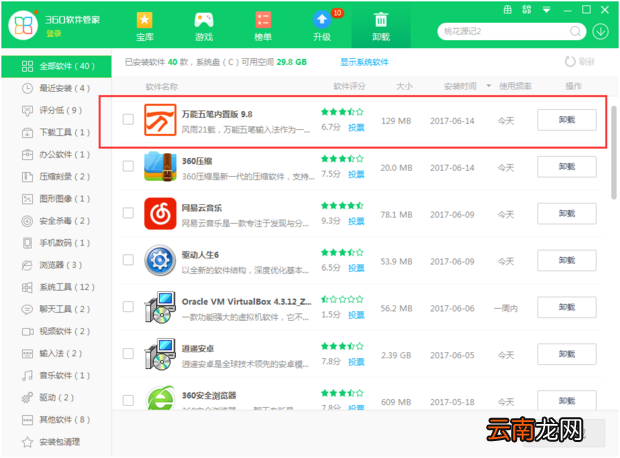
Task: Click the 驱动 gears icon
Action: tap(27, 398)
